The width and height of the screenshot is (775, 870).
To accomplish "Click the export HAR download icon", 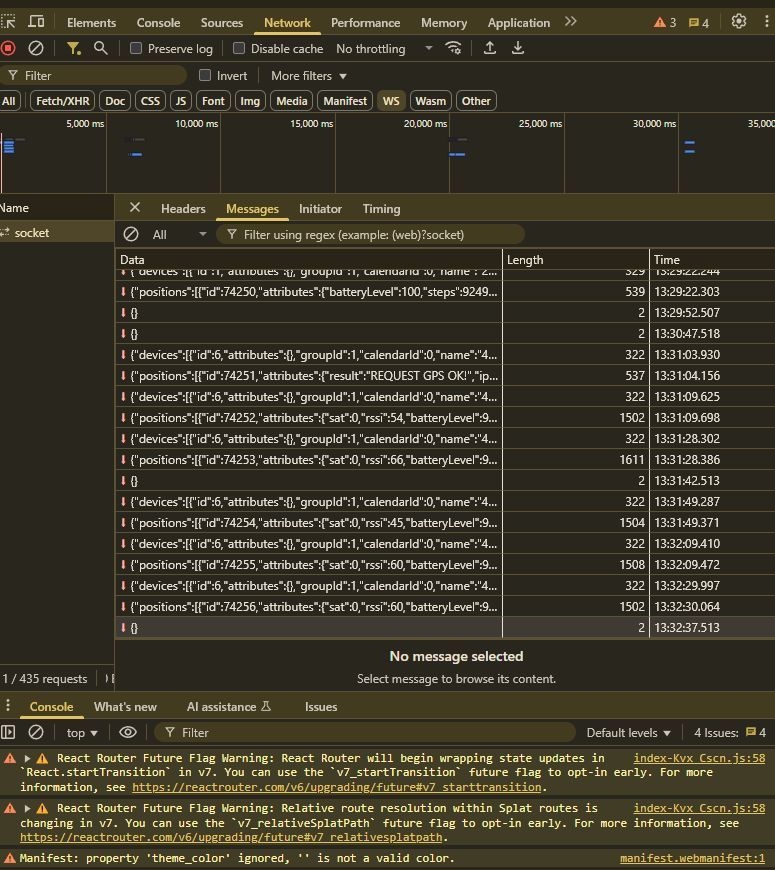I will click(518, 48).
